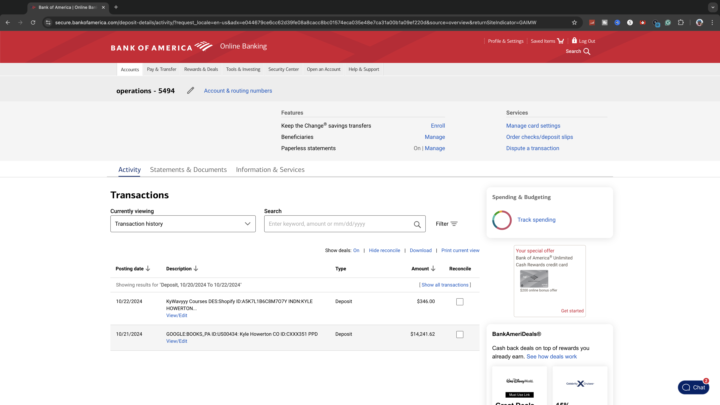
Task: Open the Chat bubble button
Action: (x=693, y=387)
